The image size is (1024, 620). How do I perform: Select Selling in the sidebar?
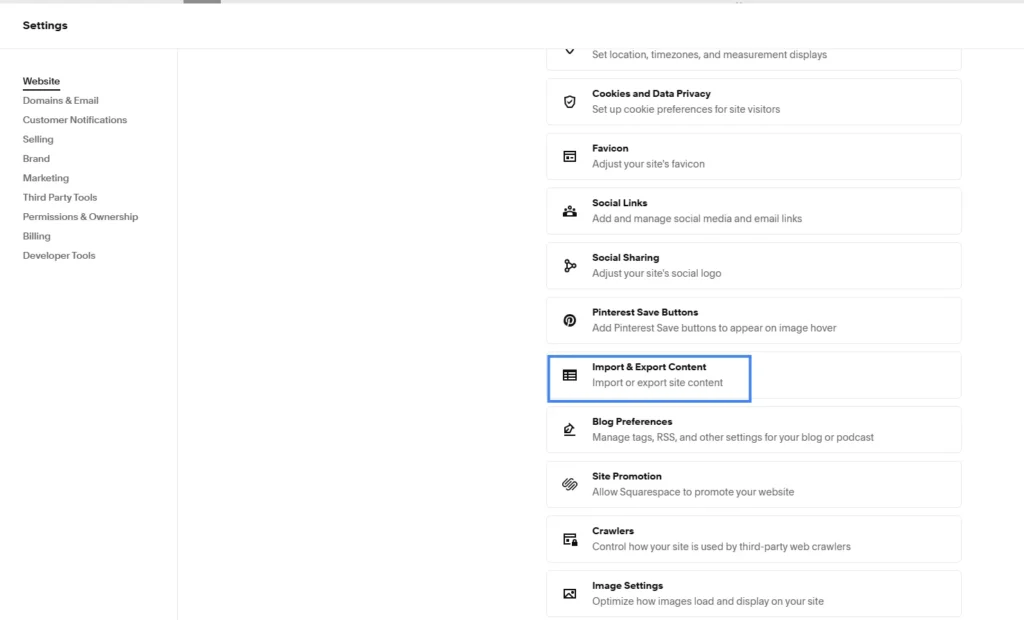[x=38, y=139]
